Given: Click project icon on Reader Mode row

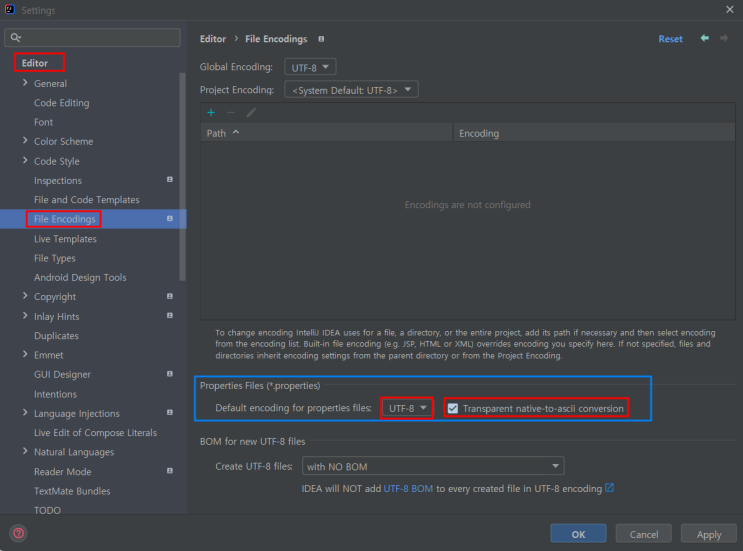Looking at the screenshot, I should click(x=170, y=471).
